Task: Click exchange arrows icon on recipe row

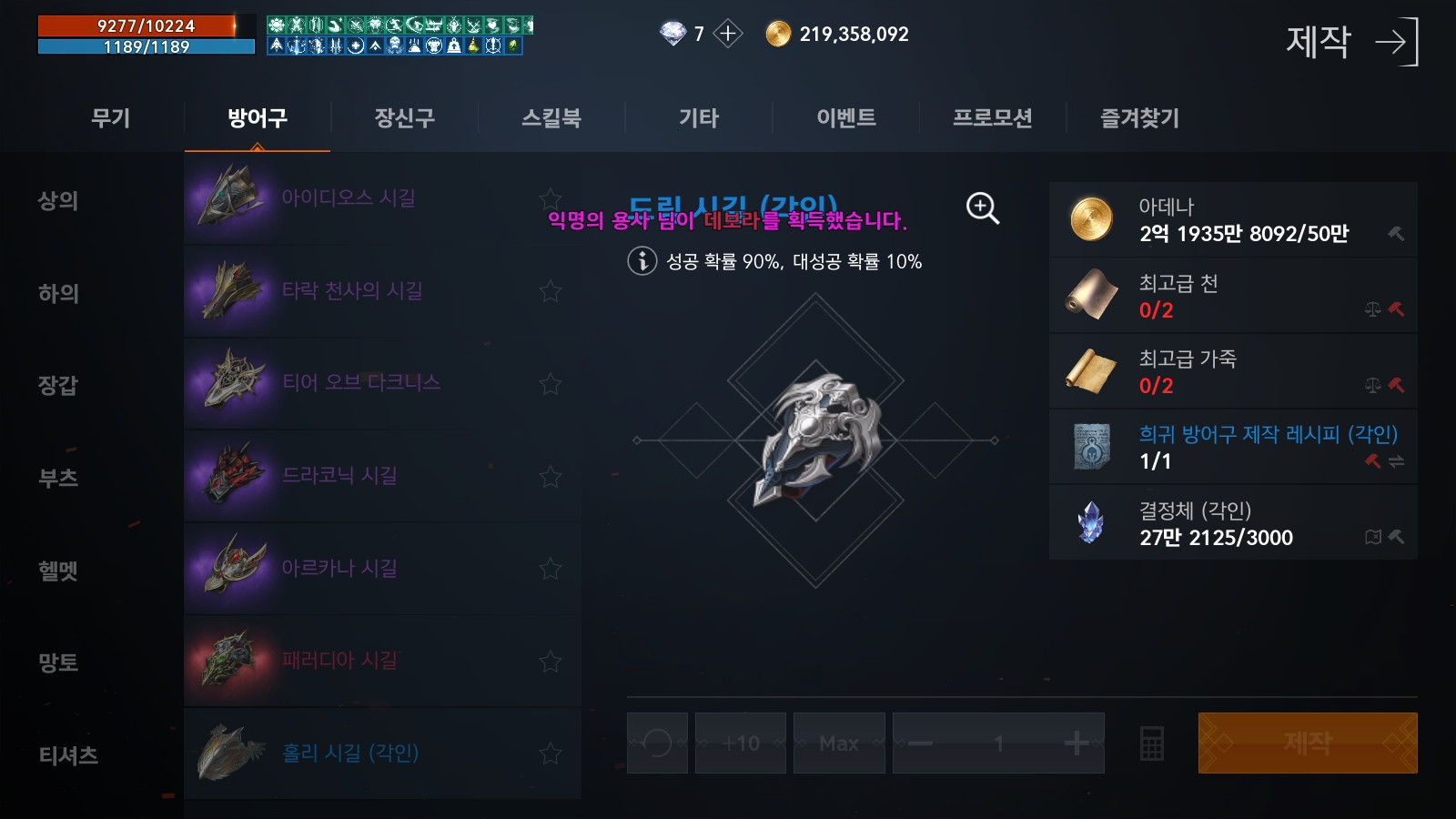Action: [1396, 461]
